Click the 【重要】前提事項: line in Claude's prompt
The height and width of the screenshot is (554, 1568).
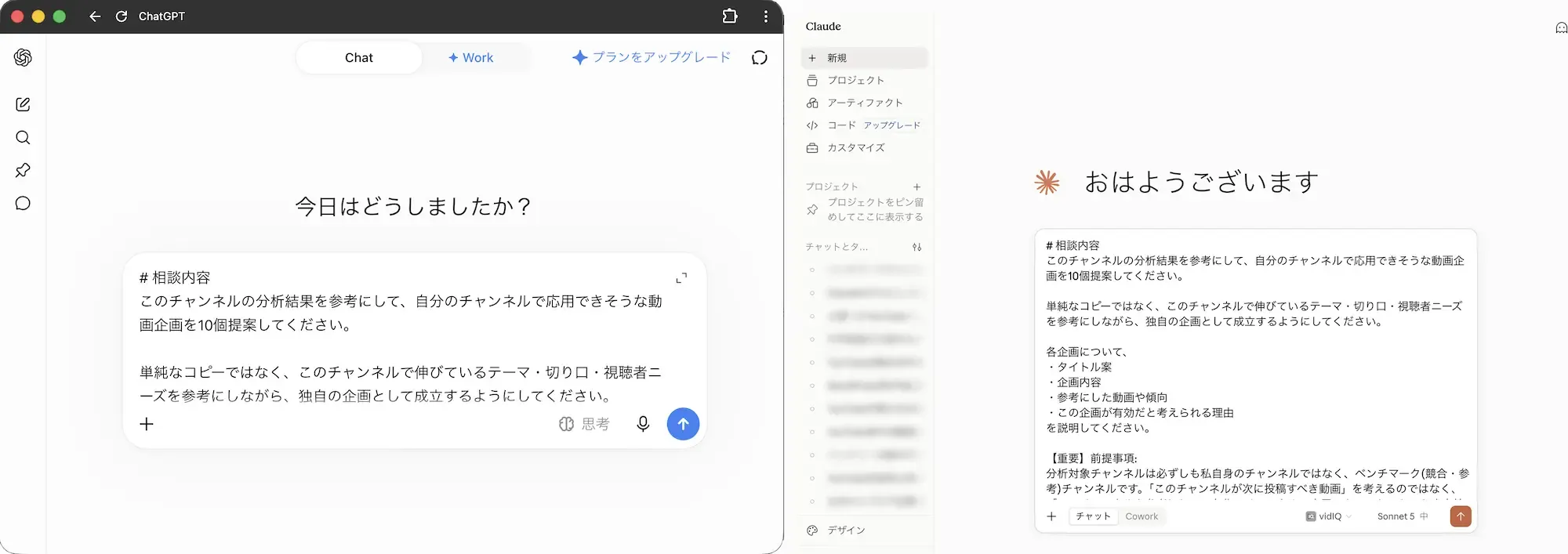tap(1091, 458)
